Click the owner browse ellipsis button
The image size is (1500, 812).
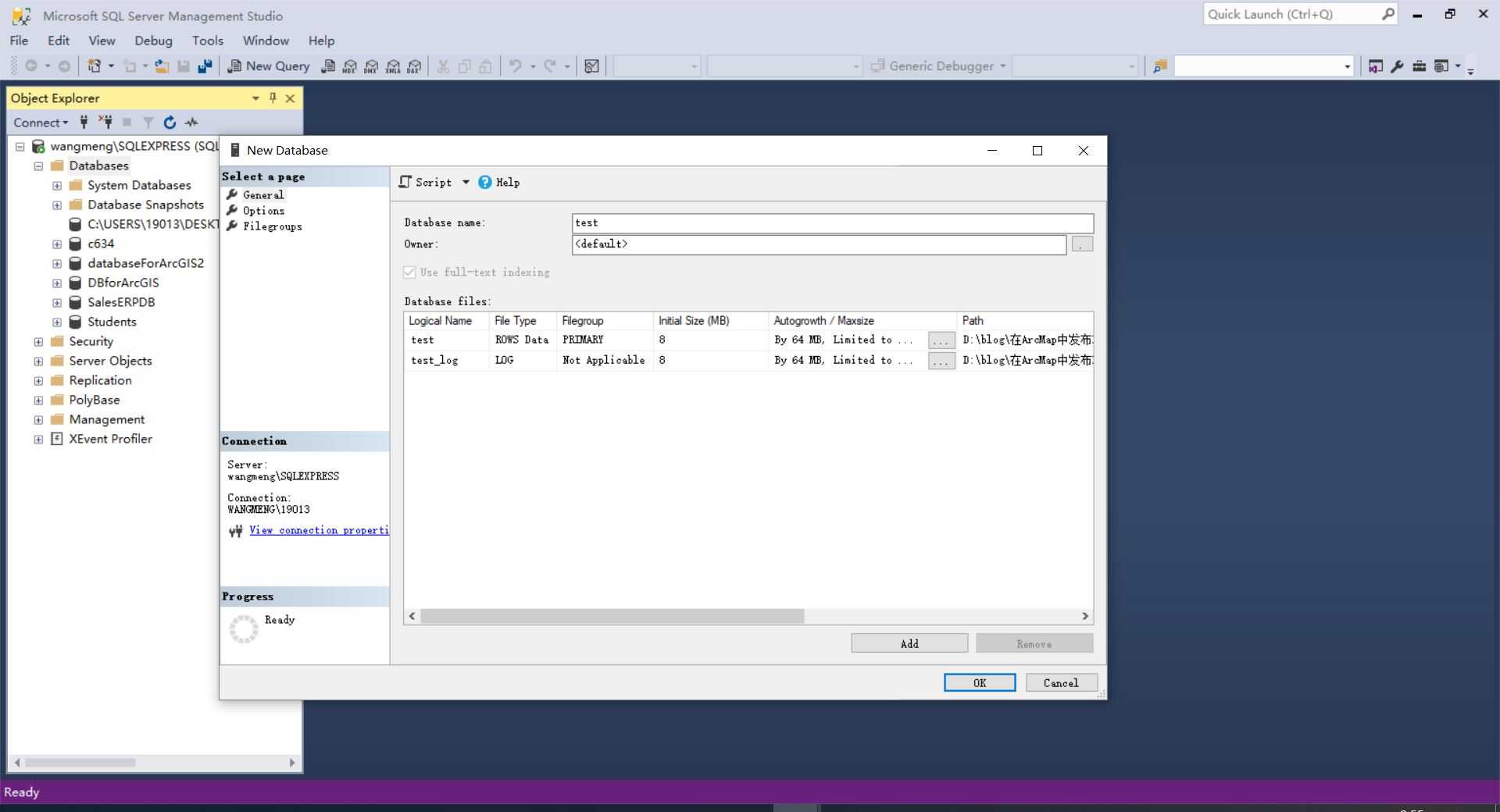point(1082,244)
